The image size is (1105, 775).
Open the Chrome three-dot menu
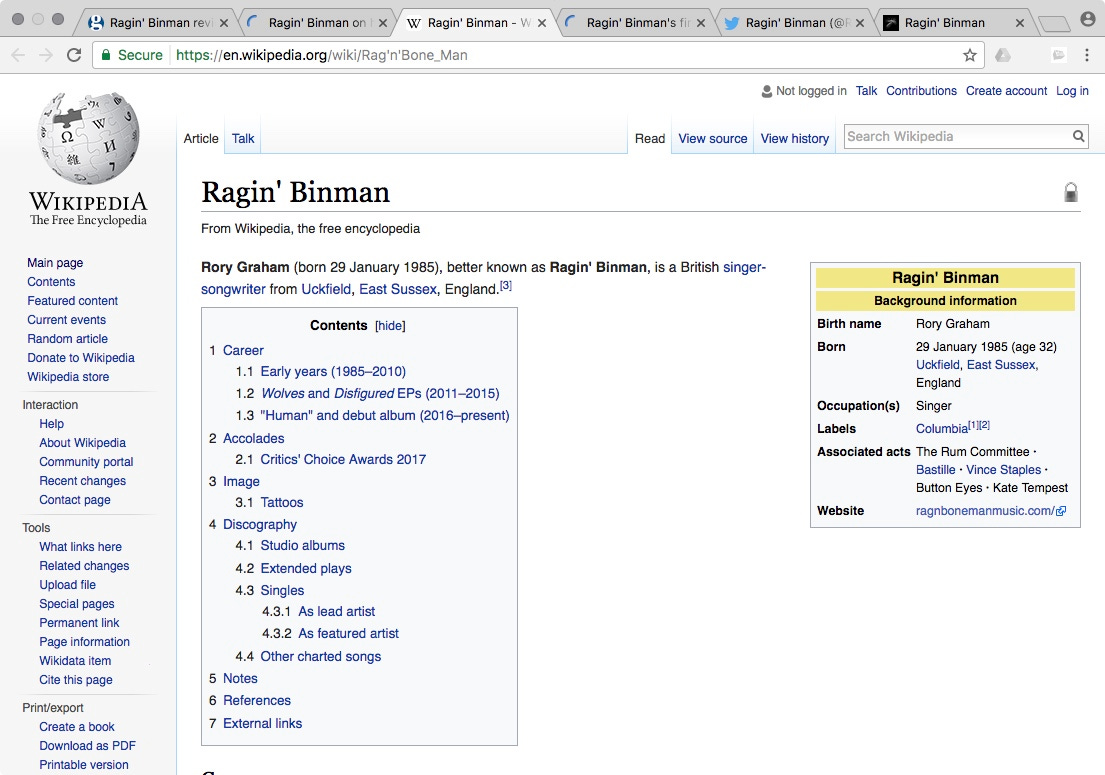click(x=1087, y=55)
